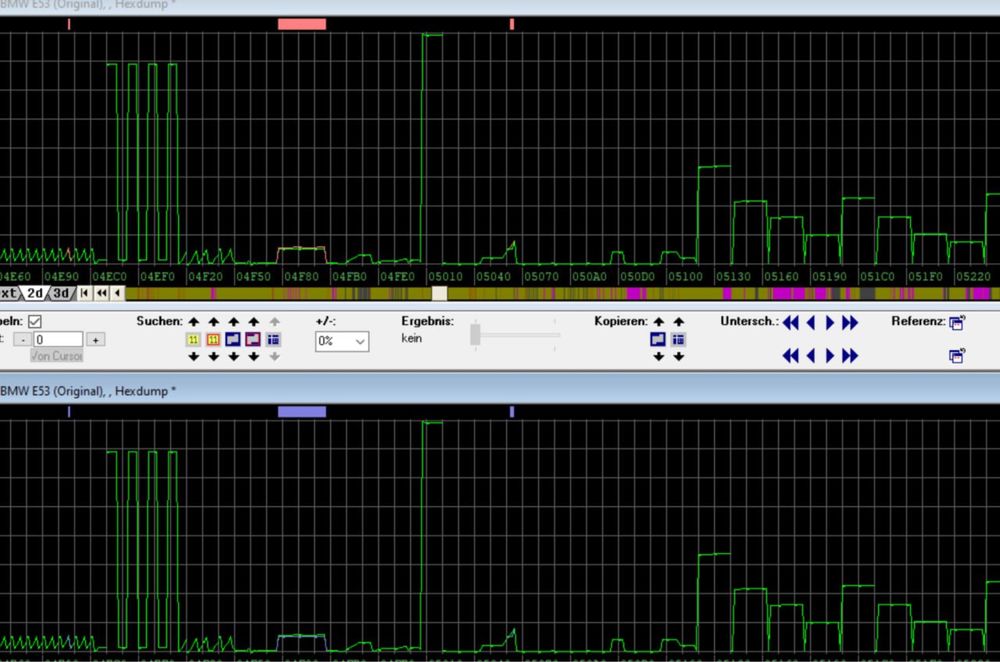The image size is (1000, 662).
Task: Click the address label 05100 on upper axis
Action: click(x=685, y=277)
